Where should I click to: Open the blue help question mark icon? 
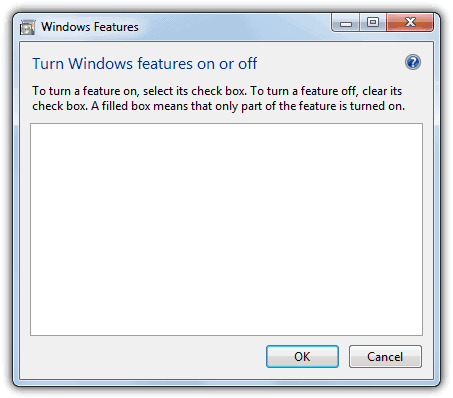coord(413,62)
